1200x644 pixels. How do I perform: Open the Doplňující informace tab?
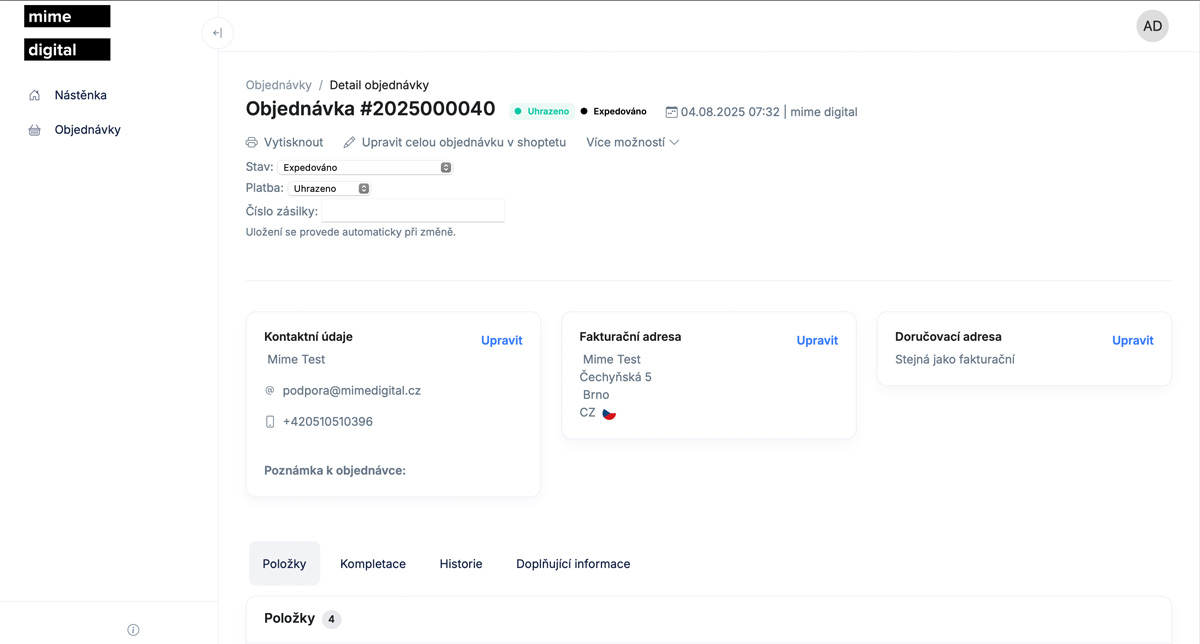point(573,564)
